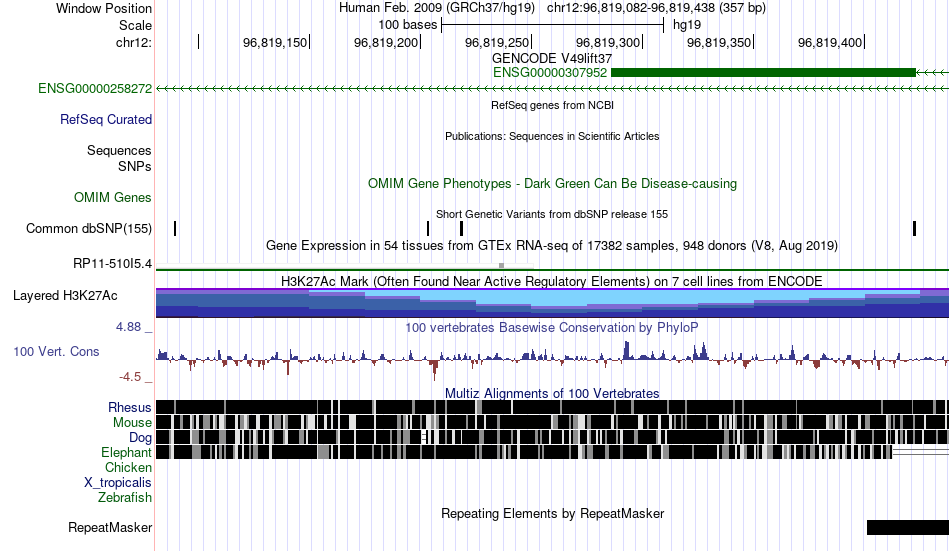Click the RepeatMasker track label
The height and width of the screenshot is (551, 950).
(x=110, y=527)
